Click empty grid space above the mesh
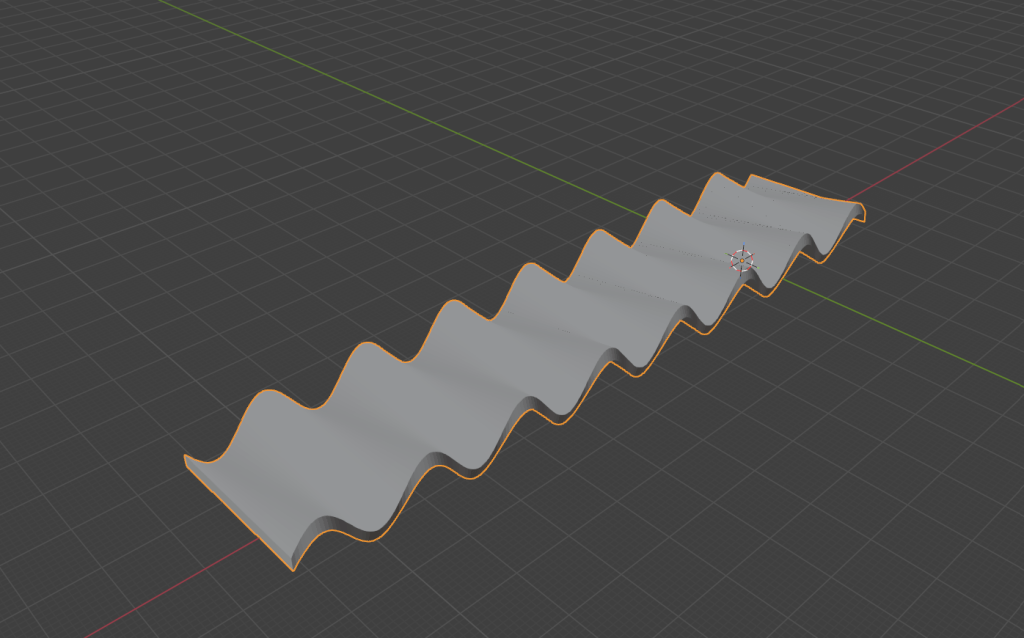The height and width of the screenshot is (638, 1024). coord(400,150)
